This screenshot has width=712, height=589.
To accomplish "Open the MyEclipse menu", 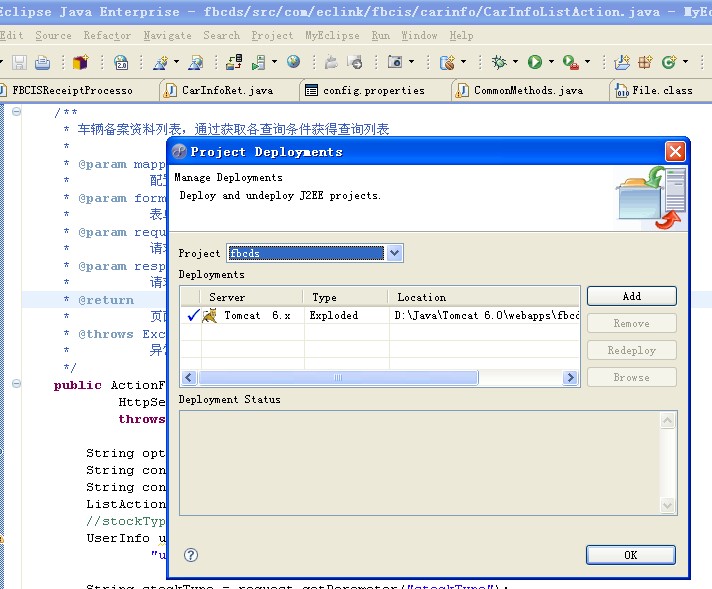I will [332, 35].
